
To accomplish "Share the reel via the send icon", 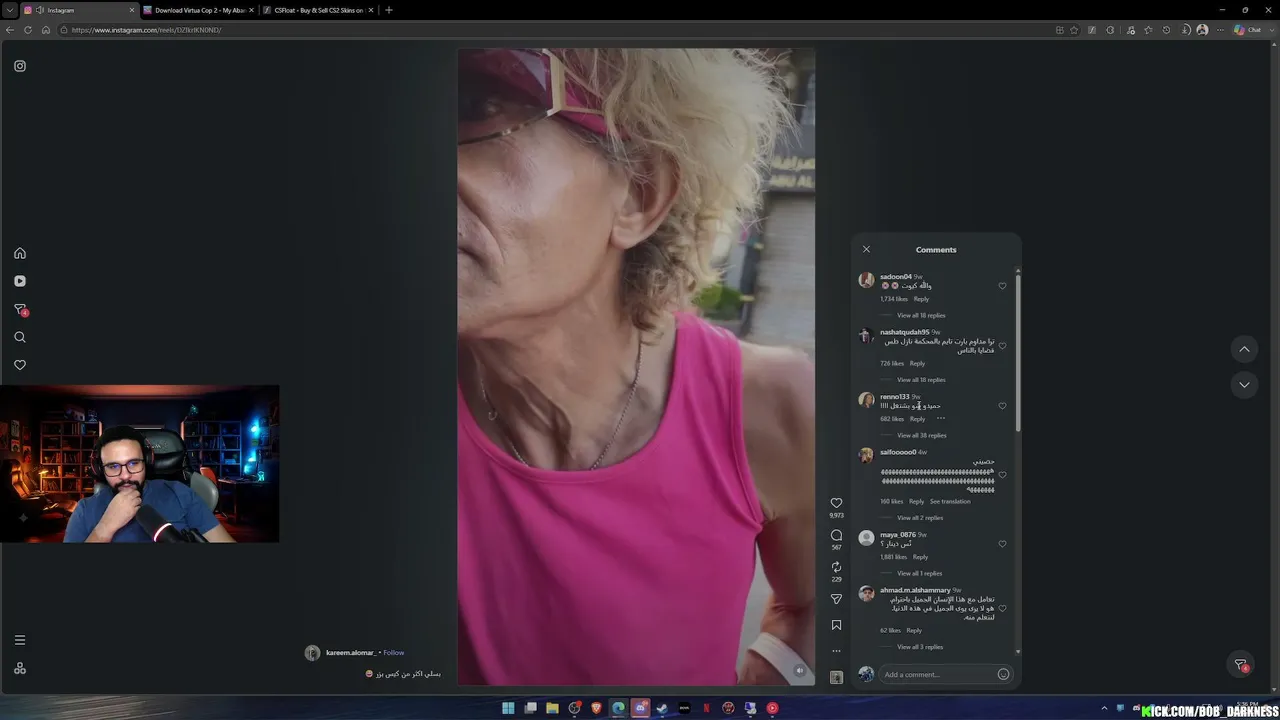I will 837,599.
